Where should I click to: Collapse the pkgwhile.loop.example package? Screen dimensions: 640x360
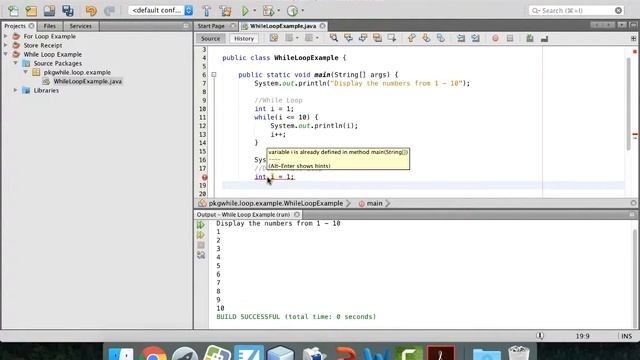click(26, 72)
